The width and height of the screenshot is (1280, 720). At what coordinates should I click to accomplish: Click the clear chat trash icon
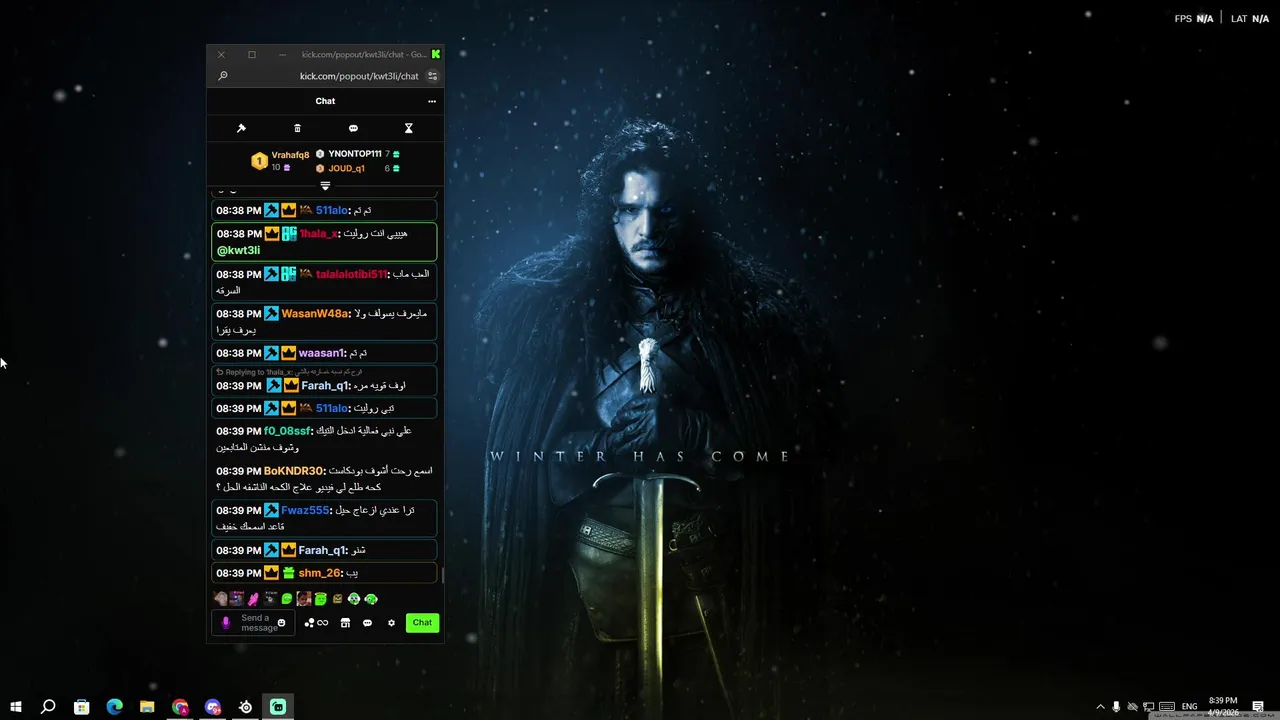tap(297, 128)
